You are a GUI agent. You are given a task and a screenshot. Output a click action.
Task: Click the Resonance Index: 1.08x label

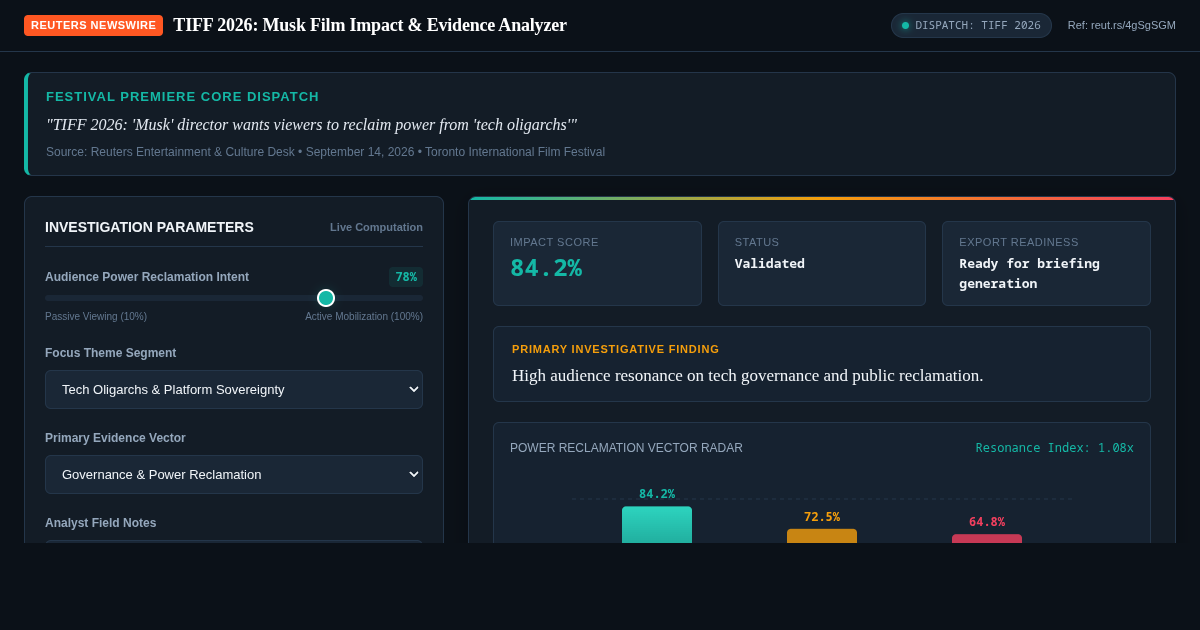pos(1055,448)
